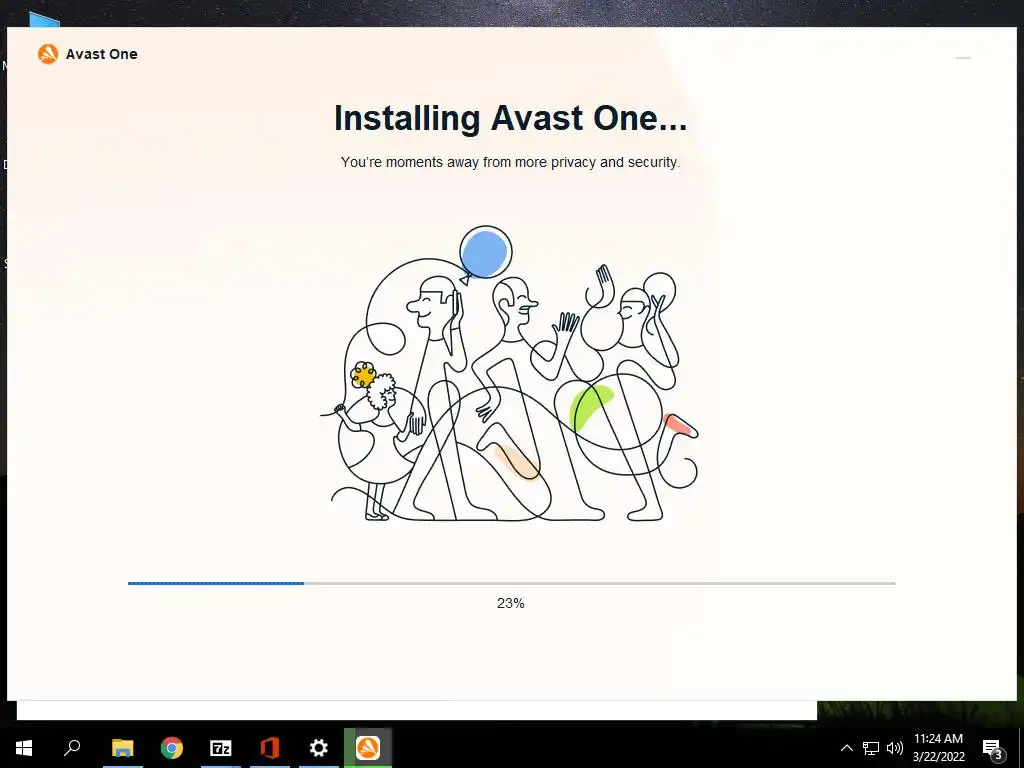Click the privacy and security subtitle text
1024x768 pixels.
511,162
